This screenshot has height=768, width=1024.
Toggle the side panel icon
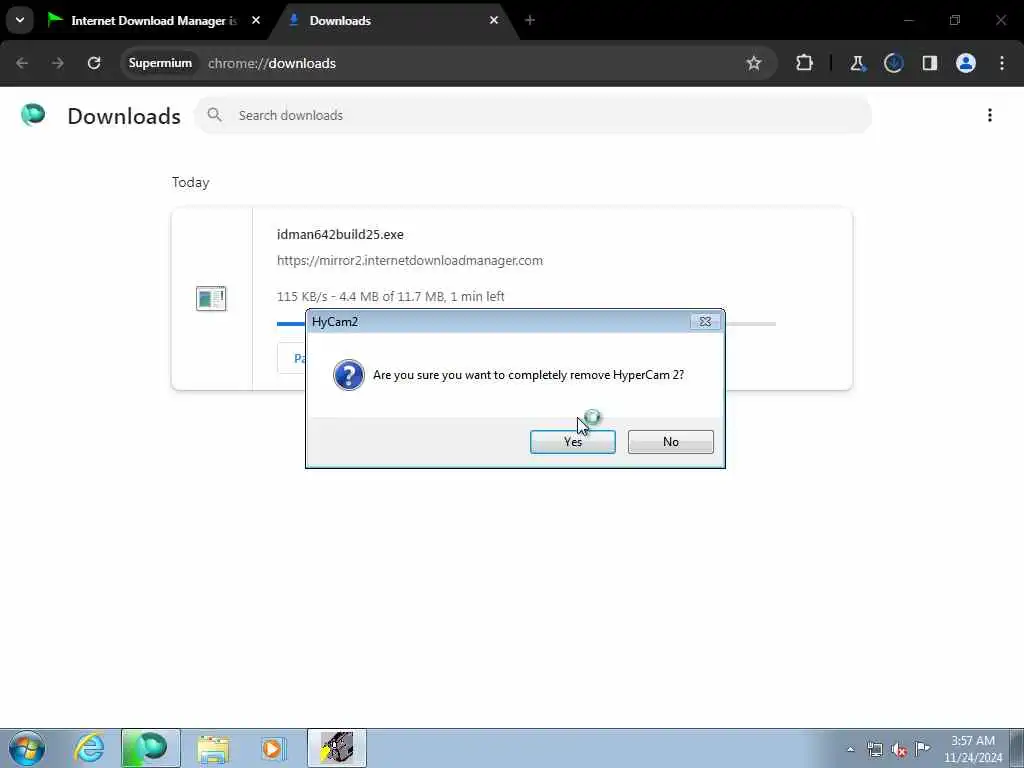[x=929, y=63]
